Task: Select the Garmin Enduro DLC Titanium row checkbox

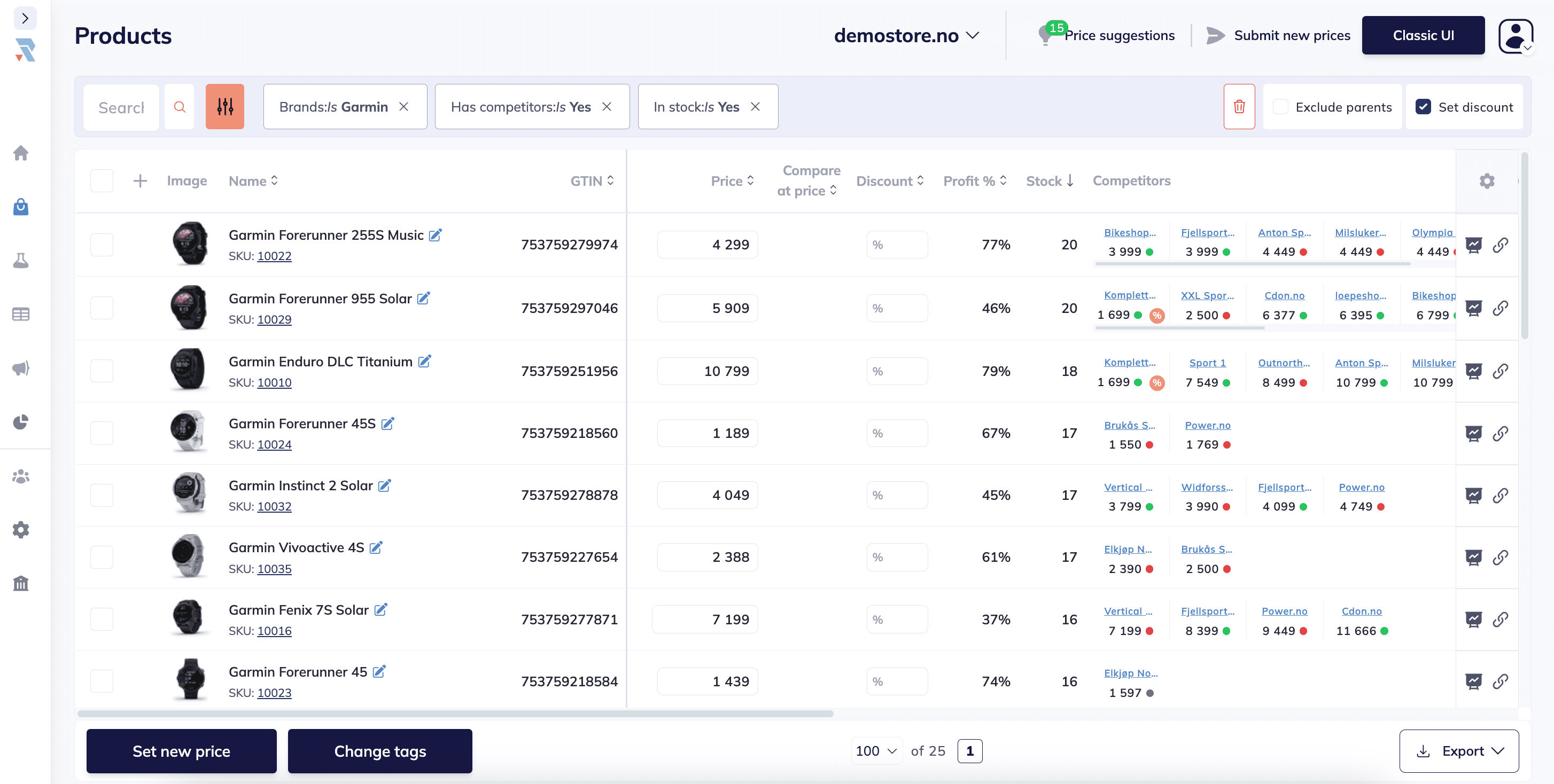Action: [x=102, y=371]
